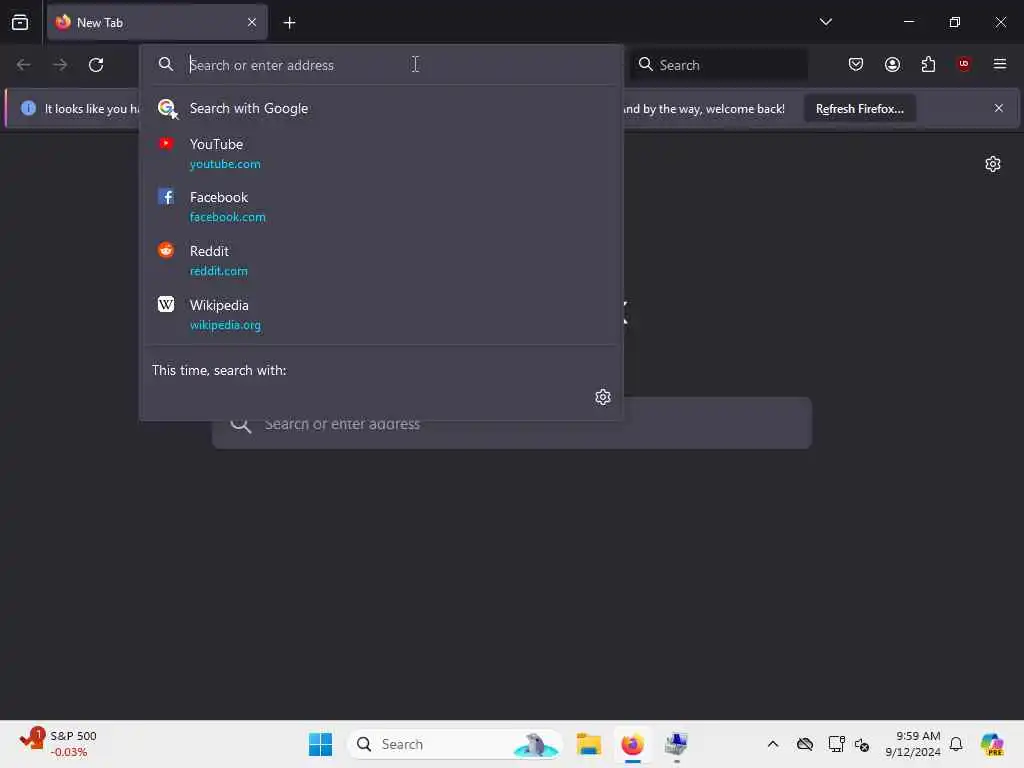Open File Explorer from taskbar
Screen dimensions: 1024x768
click(x=588, y=744)
